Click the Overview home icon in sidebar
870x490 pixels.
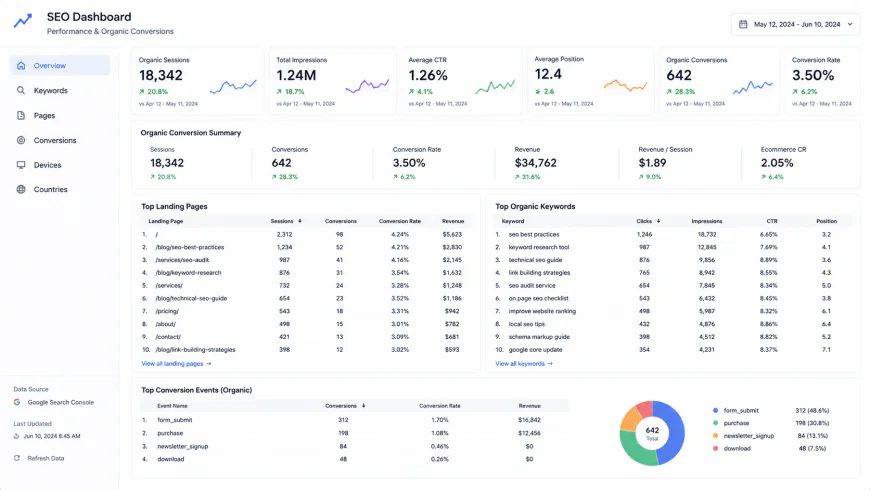point(21,65)
